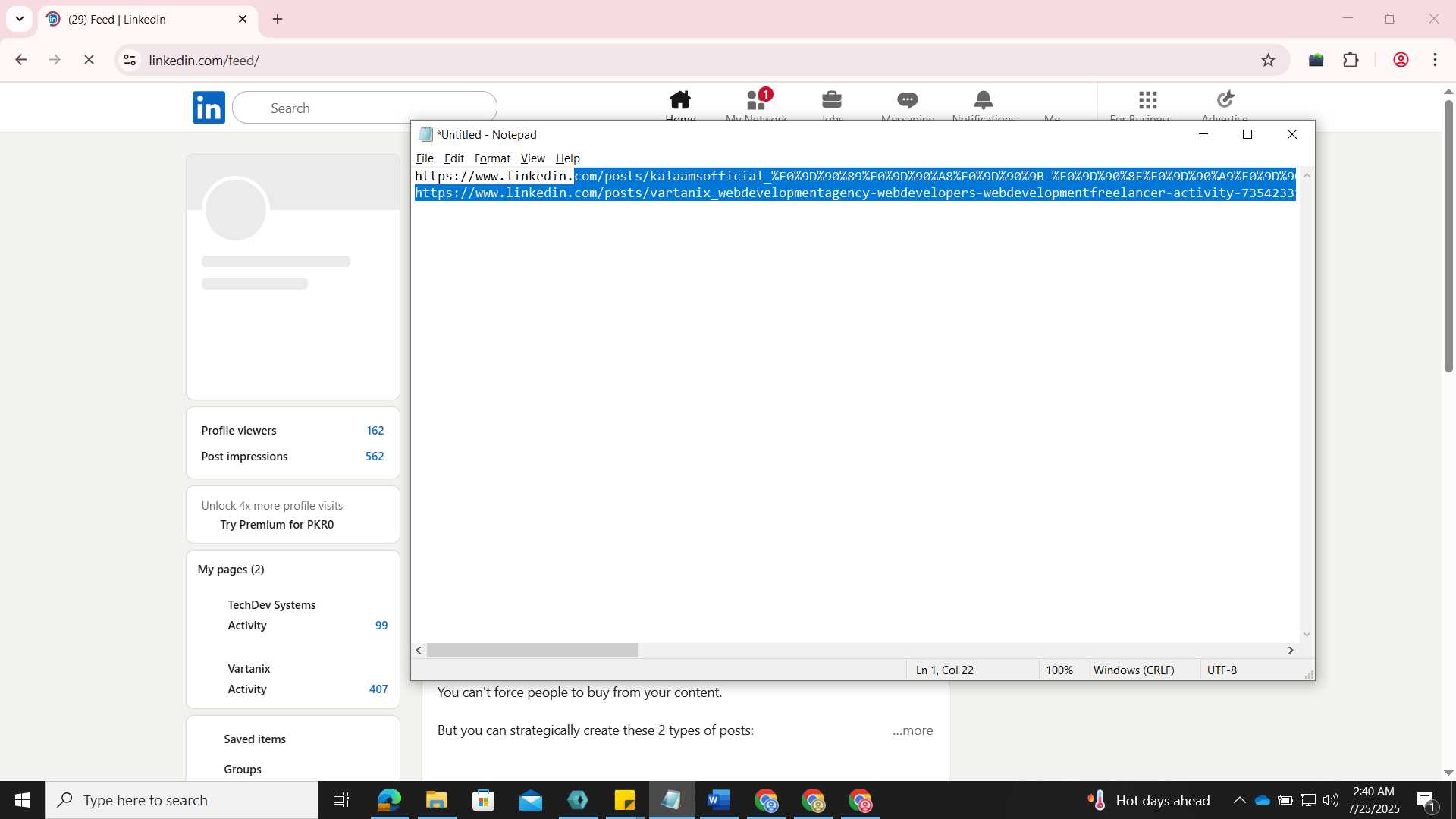This screenshot has height=819, width=1456.
Task: Open Notepad File menu
Action: (x=425, y=158)
